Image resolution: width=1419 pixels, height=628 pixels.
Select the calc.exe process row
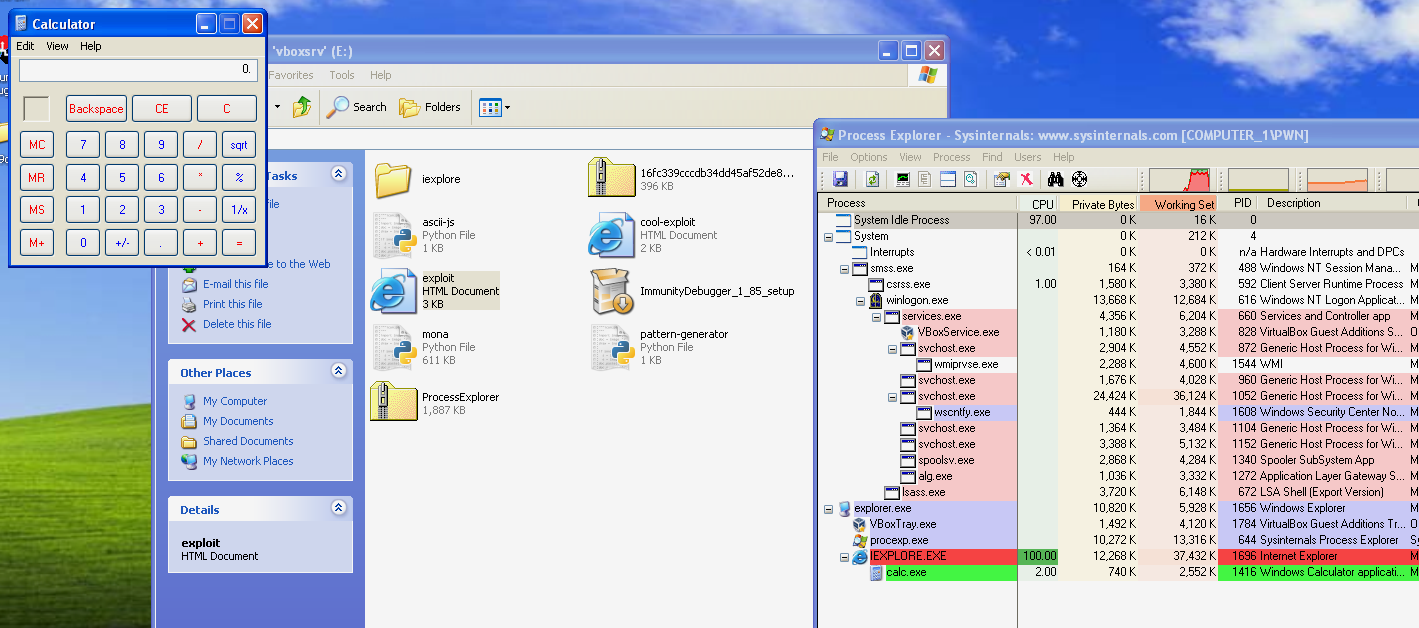(1118, 572)
